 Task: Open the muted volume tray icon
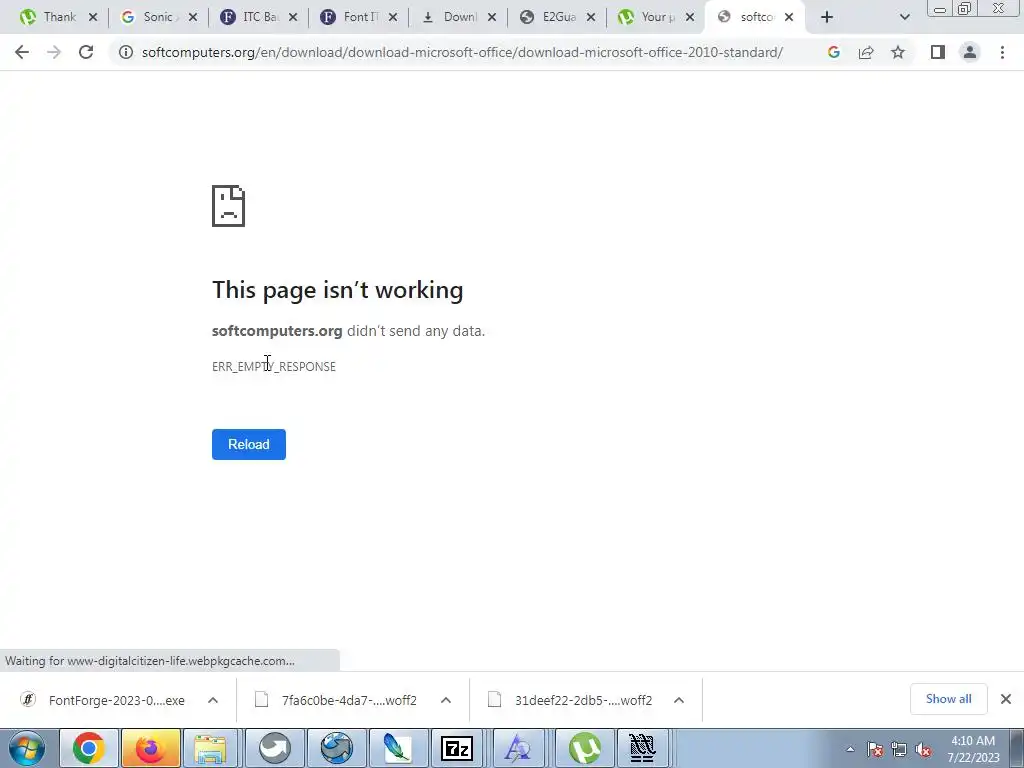pos(923,750)
